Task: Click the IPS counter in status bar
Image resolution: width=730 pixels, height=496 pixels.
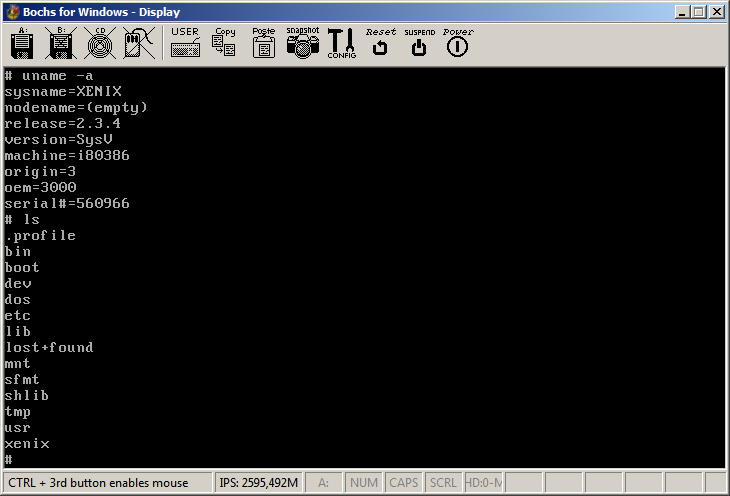Action: point(258,482)
